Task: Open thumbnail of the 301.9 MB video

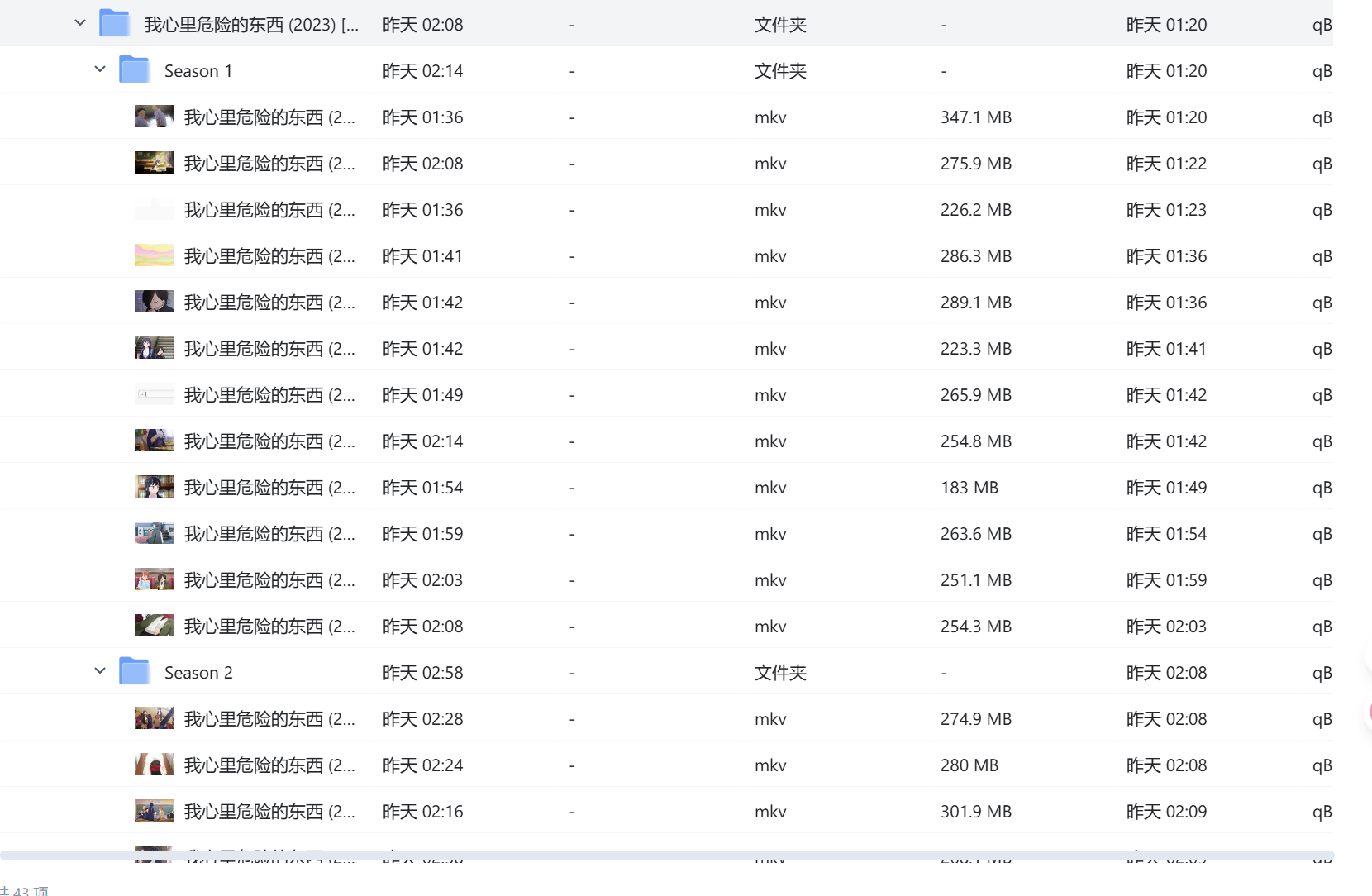Action: point(155,811)
